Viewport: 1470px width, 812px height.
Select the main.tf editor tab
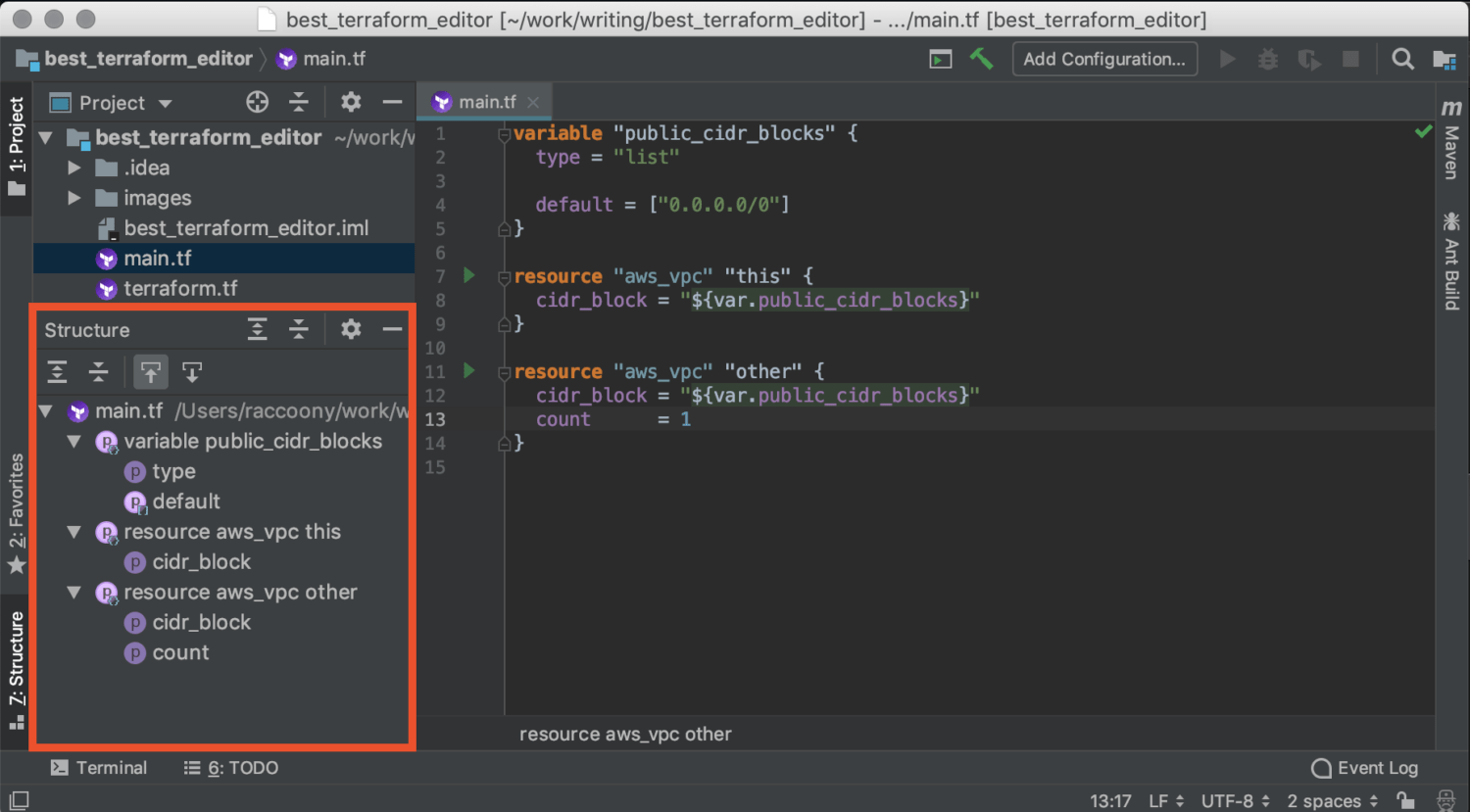click(x=486, y=102)
